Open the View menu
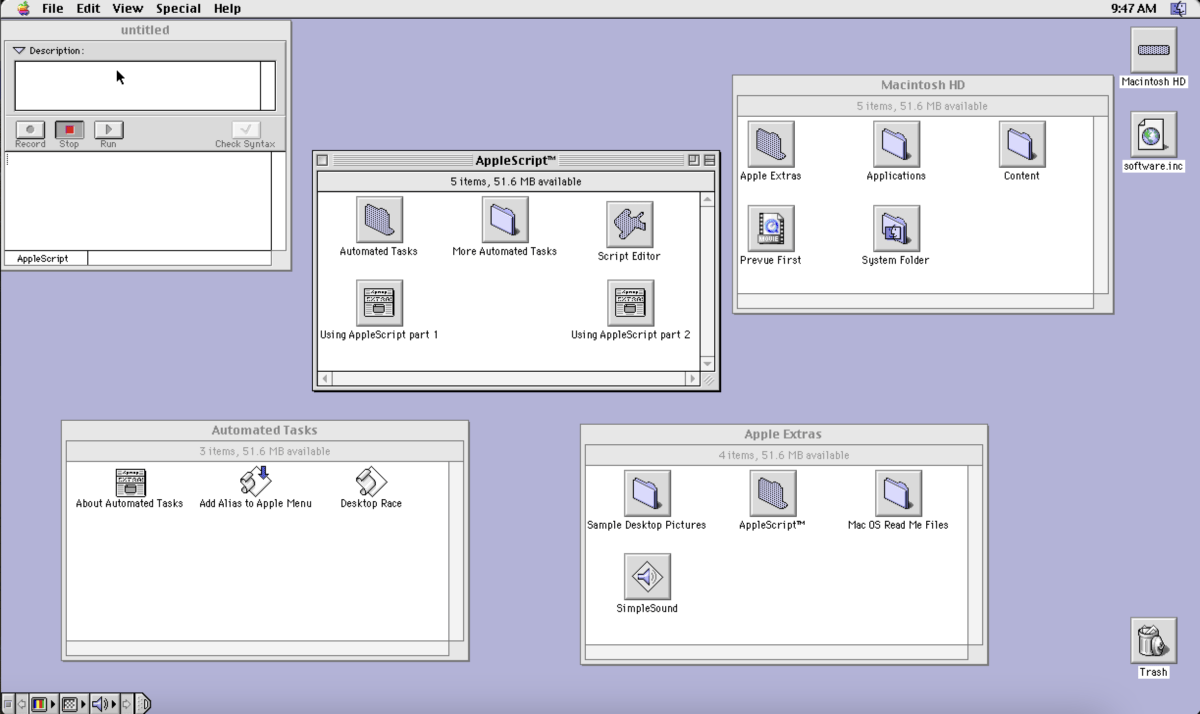This screenshot has height=714, width=1200. click(x=127, y=8)
